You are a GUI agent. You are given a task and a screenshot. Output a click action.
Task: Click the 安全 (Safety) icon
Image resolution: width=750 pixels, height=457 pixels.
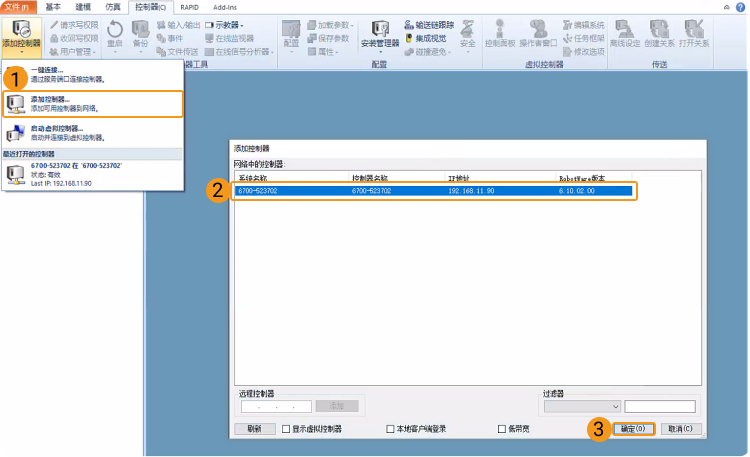[x=468, y=34]
